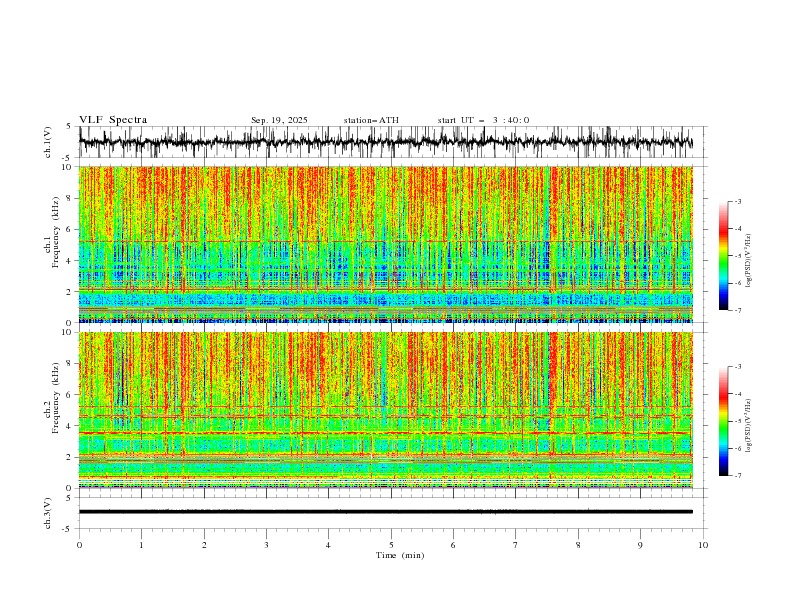Click the time axis tick label '5'

click(391, 545)
